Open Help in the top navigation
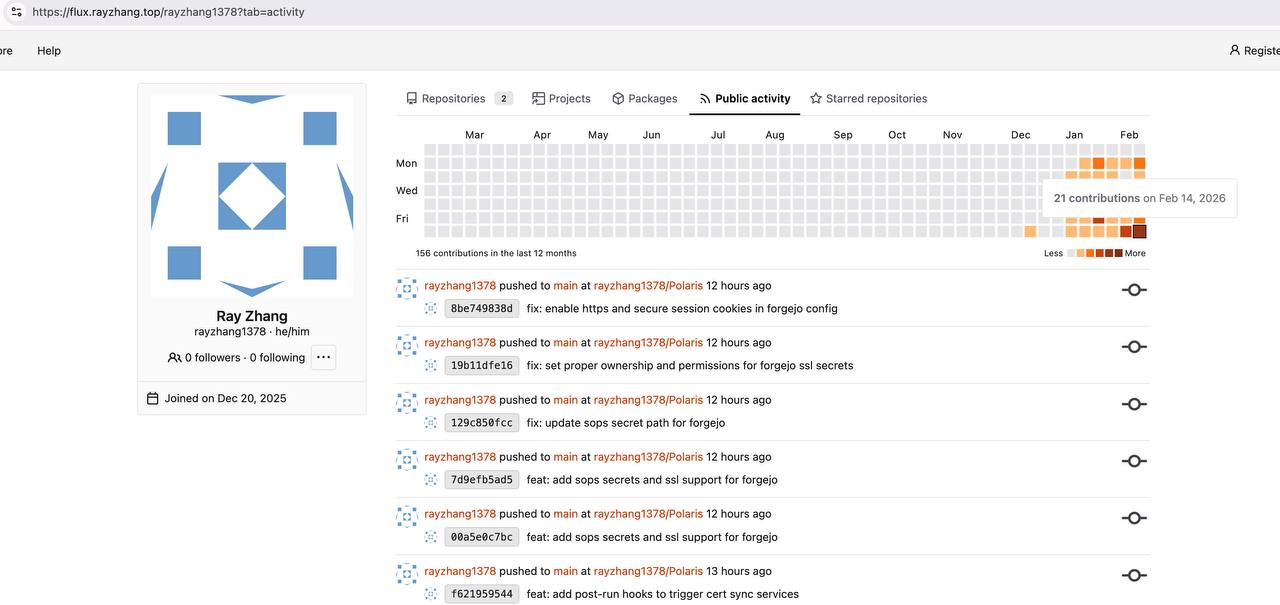This screenshot has height=605, width=1280. [49, 51]
